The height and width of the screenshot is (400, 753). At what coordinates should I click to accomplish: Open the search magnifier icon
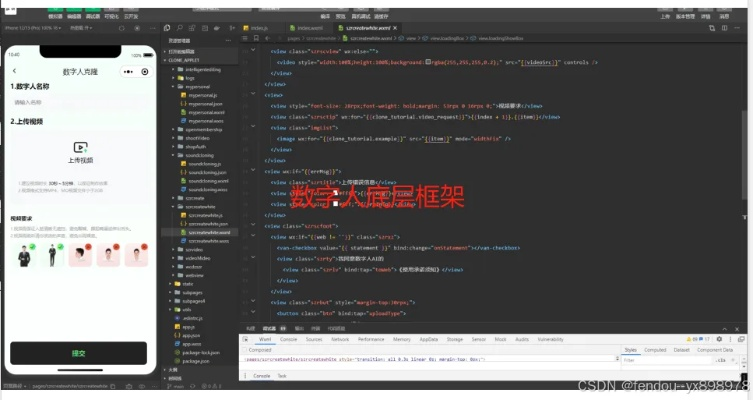(179, 28)
